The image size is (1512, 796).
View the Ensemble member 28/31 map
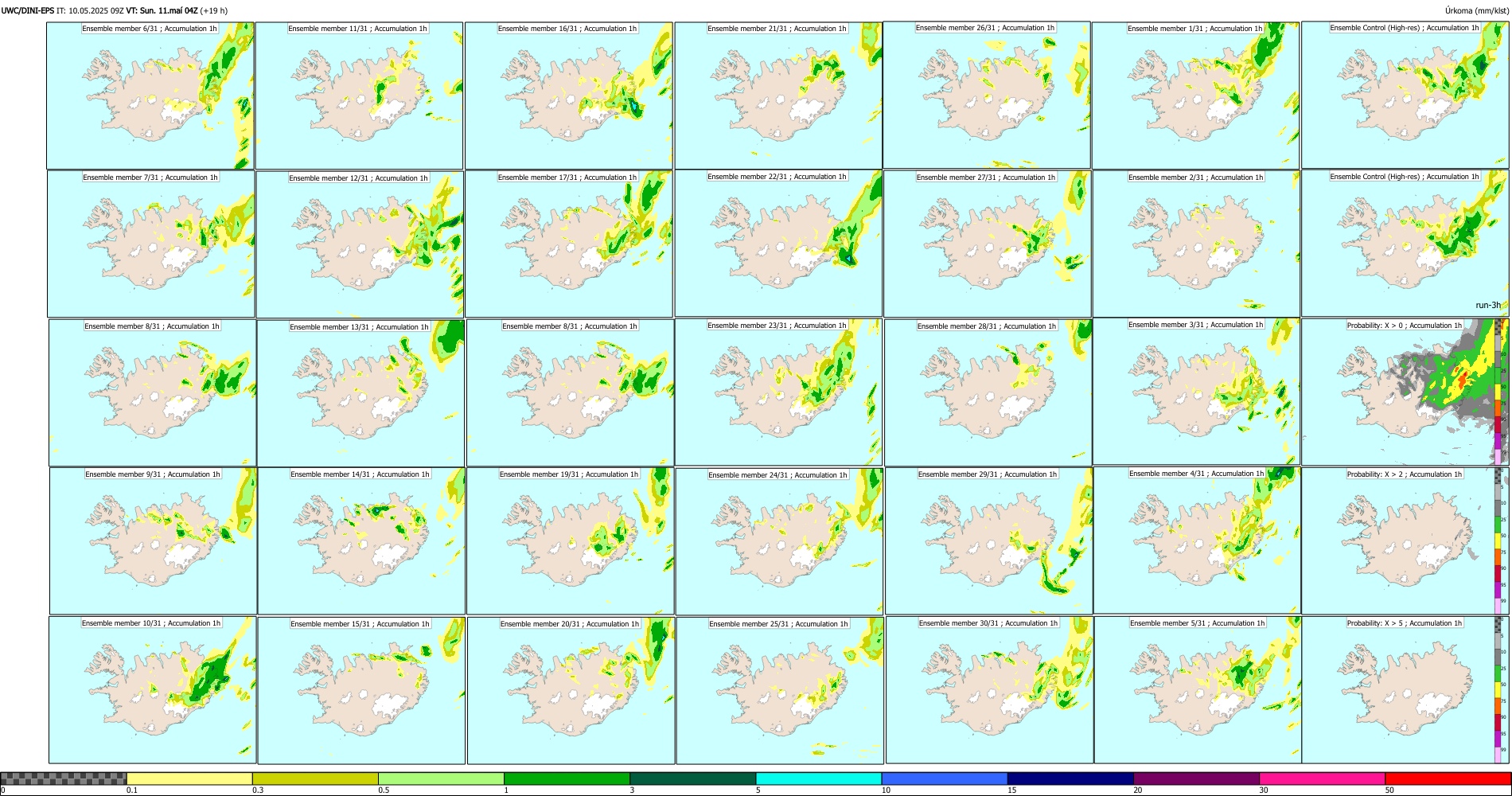[x=988, y=393]
